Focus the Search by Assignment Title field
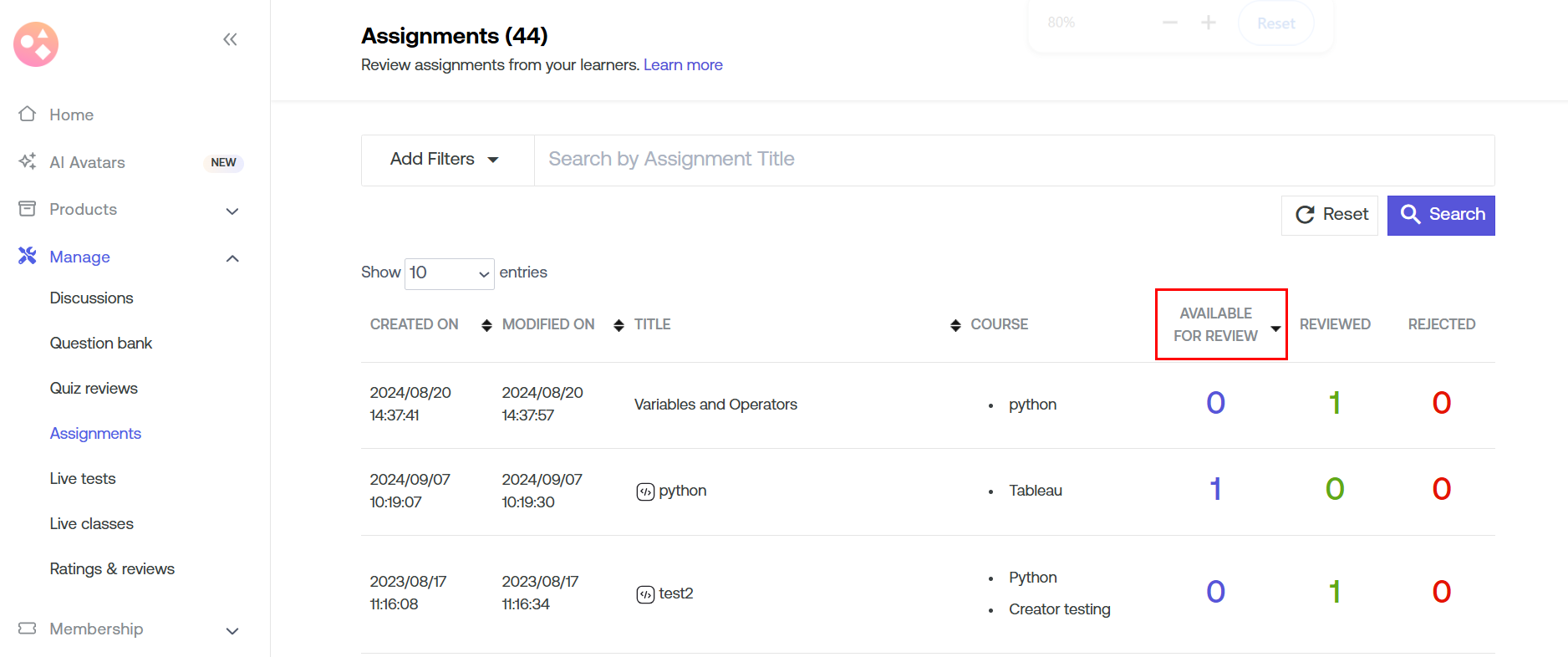Viewport: 1568px width, 657px height. point(1013,160)
